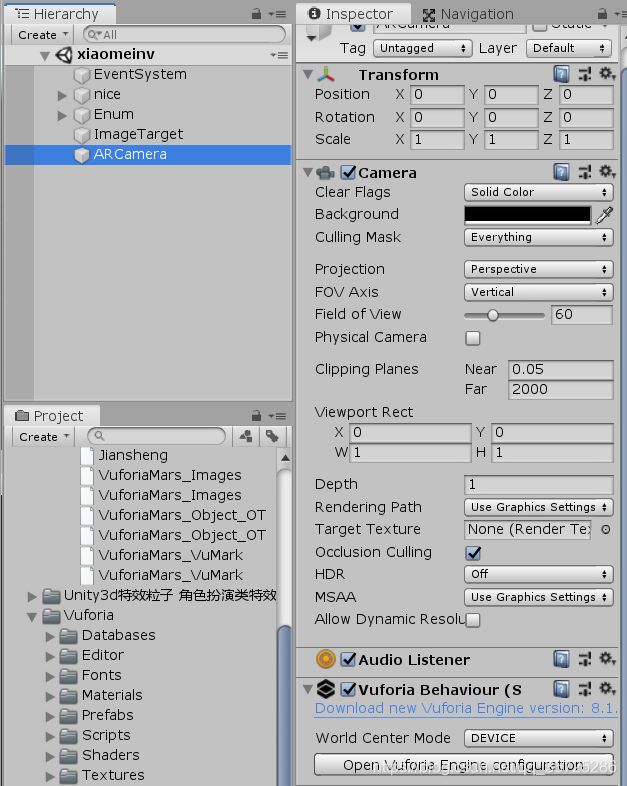Click the Field of View slider
This screenshot has height=786, width=627.
(x=504, y=315)
